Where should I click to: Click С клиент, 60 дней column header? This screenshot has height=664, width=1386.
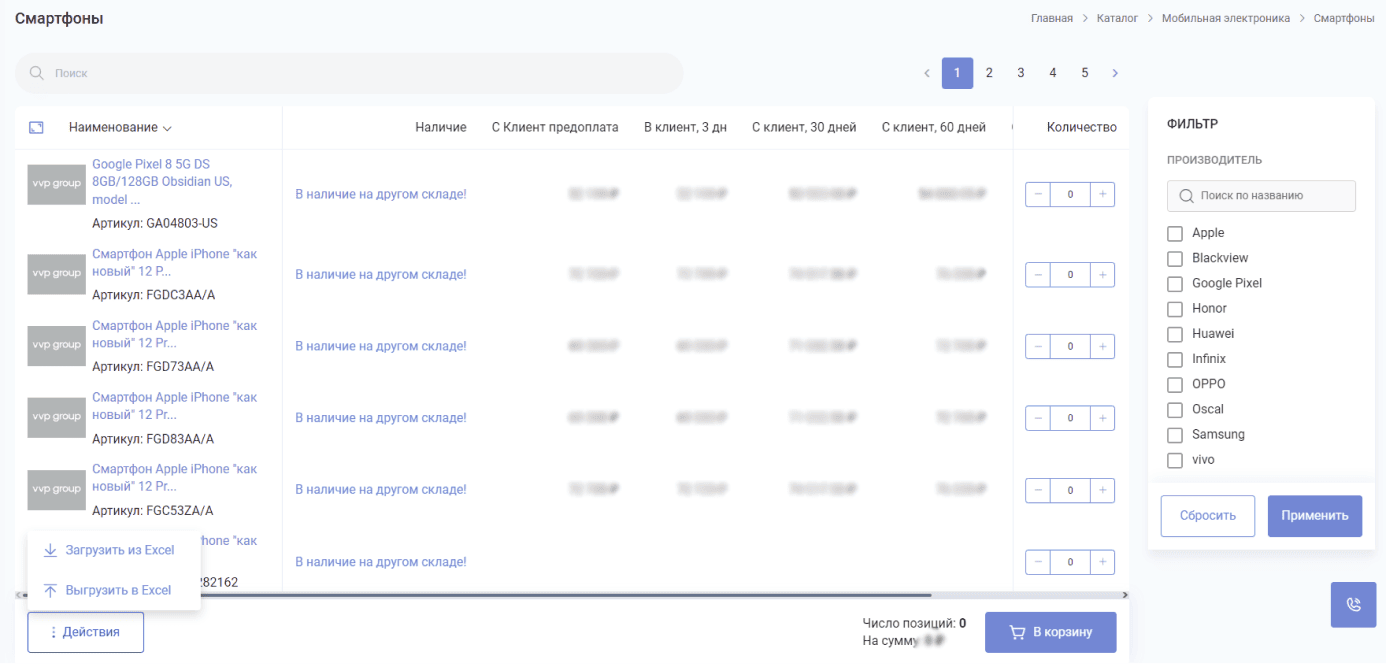pos(934,127)
